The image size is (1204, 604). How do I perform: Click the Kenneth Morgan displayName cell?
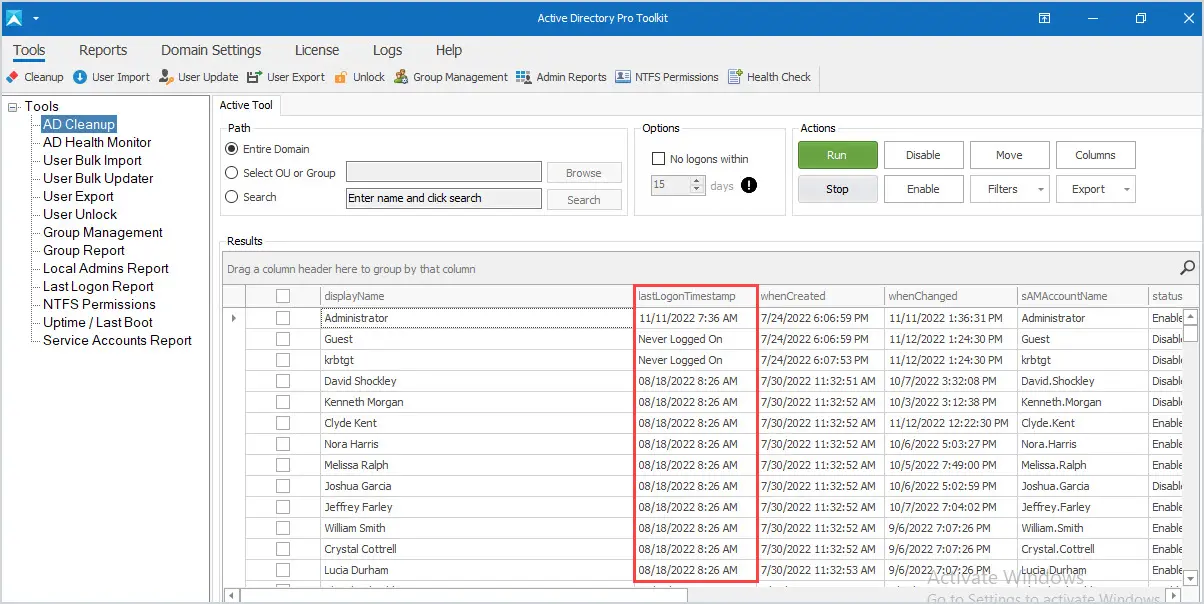click(x=477, y=402)
